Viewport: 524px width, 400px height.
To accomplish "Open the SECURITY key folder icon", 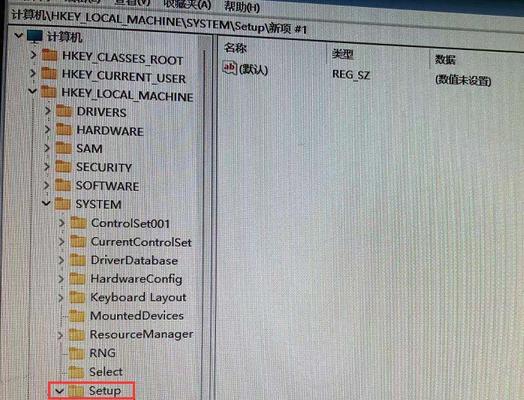I will pyautogui.click(x=63, y=166).
